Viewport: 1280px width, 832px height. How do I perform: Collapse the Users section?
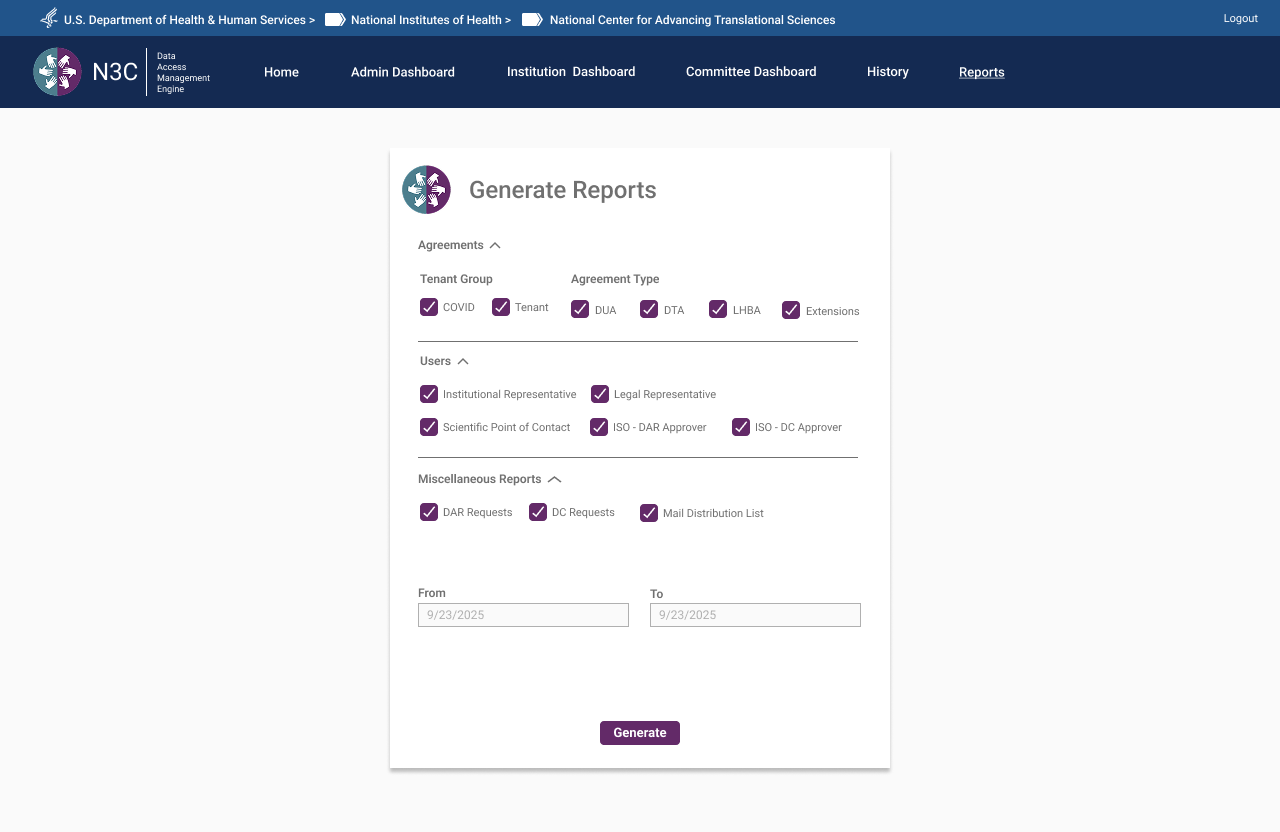click(465, 361)
